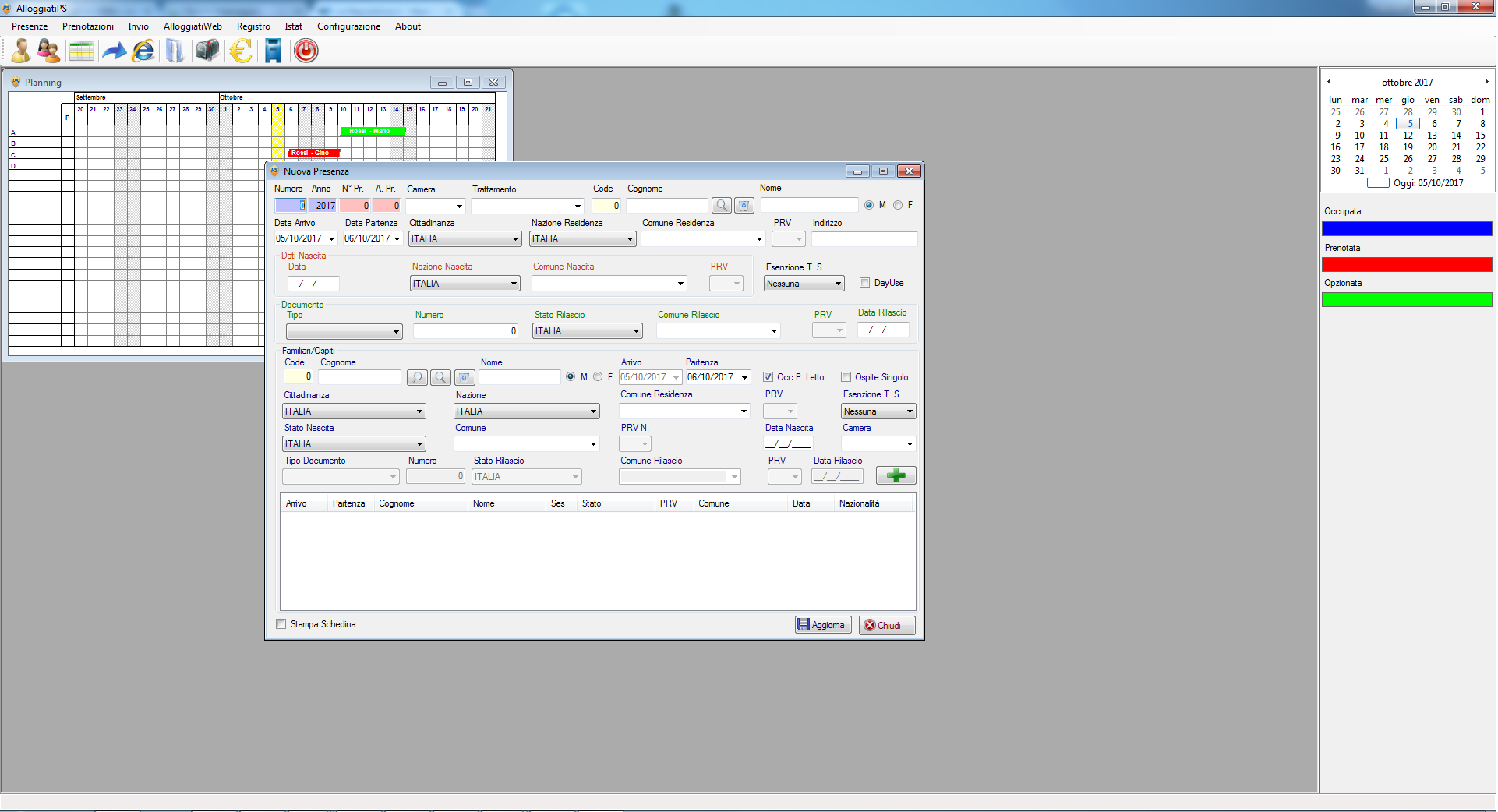The height and width of the screenshot is (812, 1498).
Task: Click the green plus add guest button
Action: 896,475
